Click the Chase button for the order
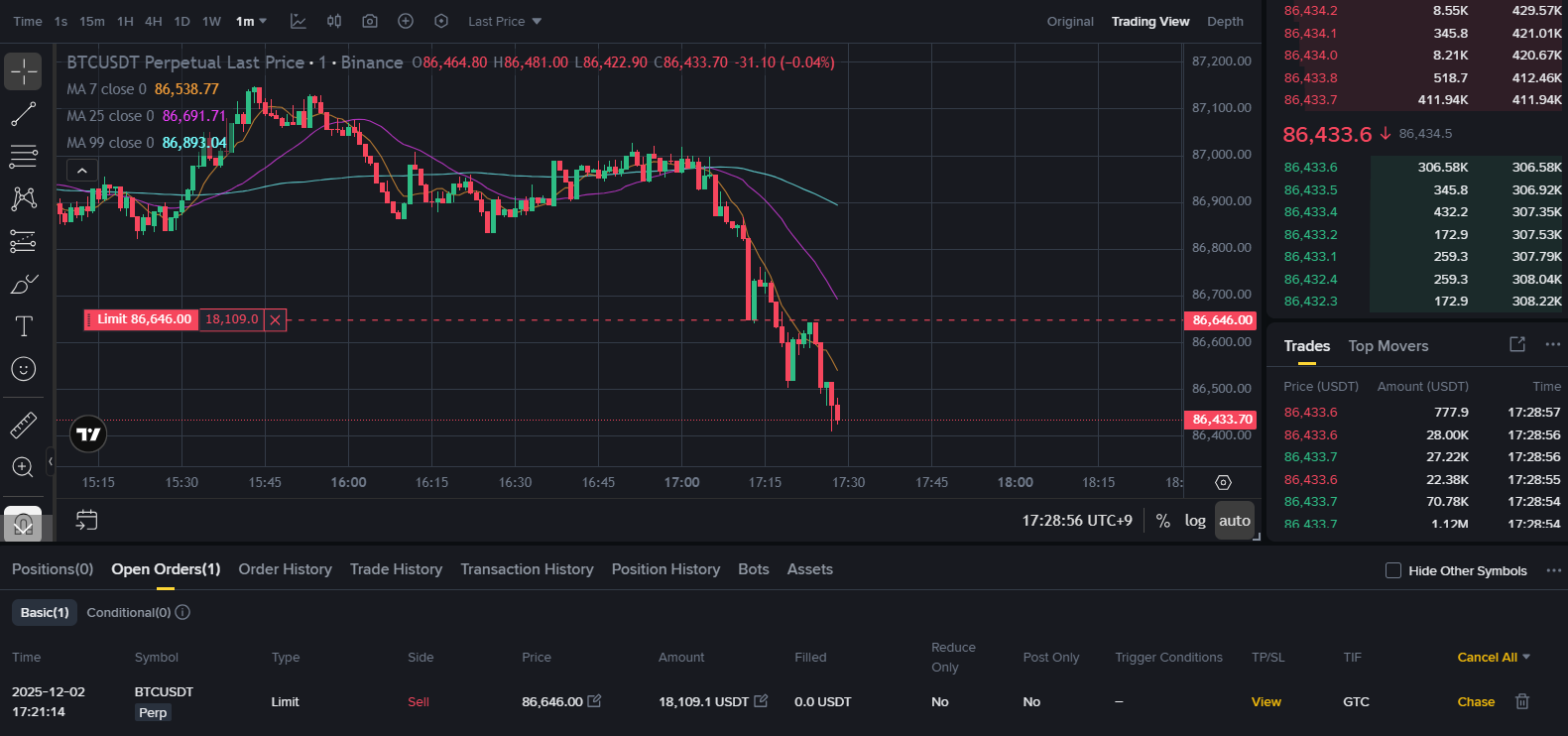Viewport: 1568px width, 736px height. click(x=1476, y=701)
